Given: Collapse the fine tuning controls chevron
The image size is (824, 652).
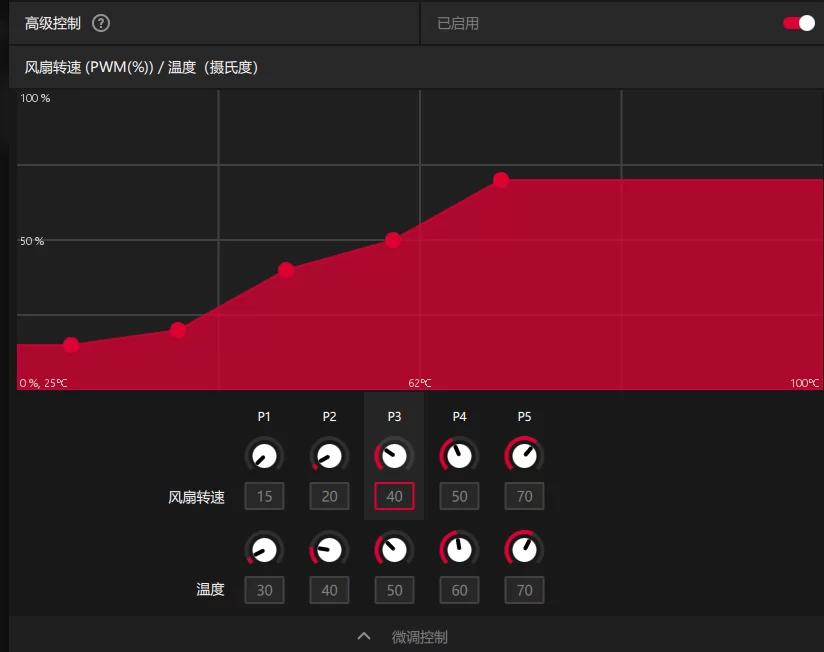Looking at the screenshot, I should 364,636.
